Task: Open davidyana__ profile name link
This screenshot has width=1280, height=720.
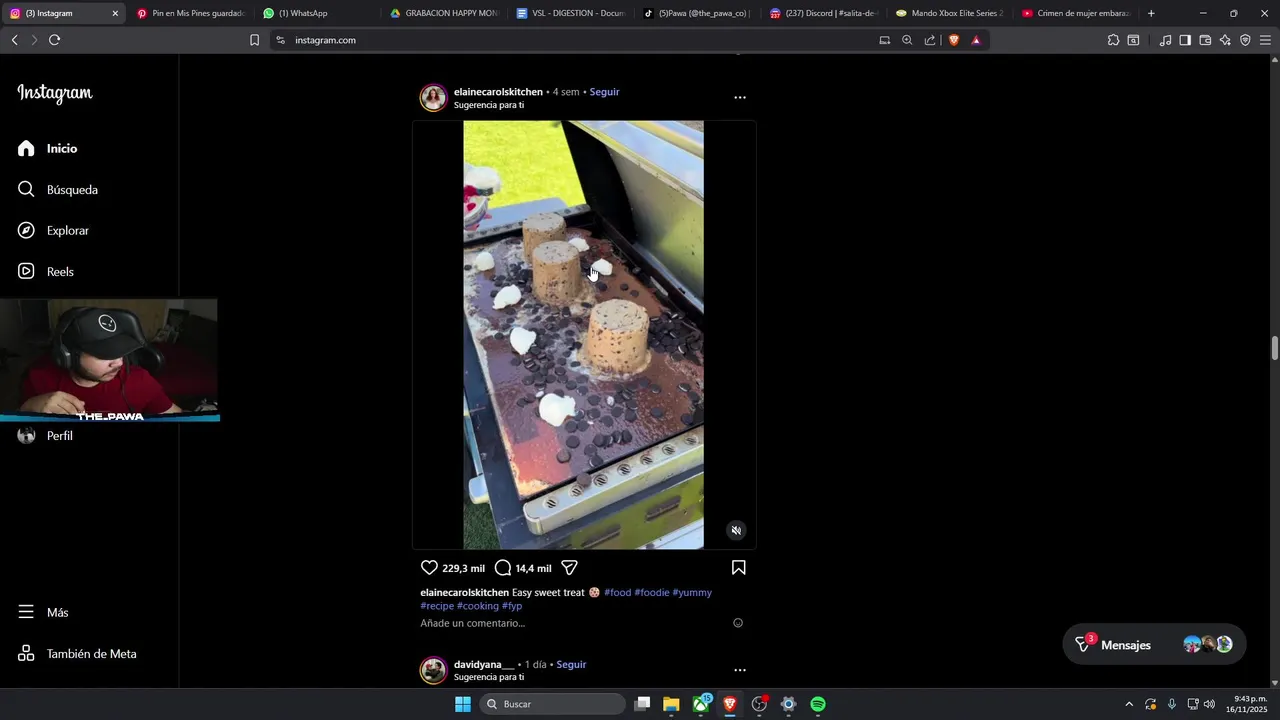Action: point(484,664)
